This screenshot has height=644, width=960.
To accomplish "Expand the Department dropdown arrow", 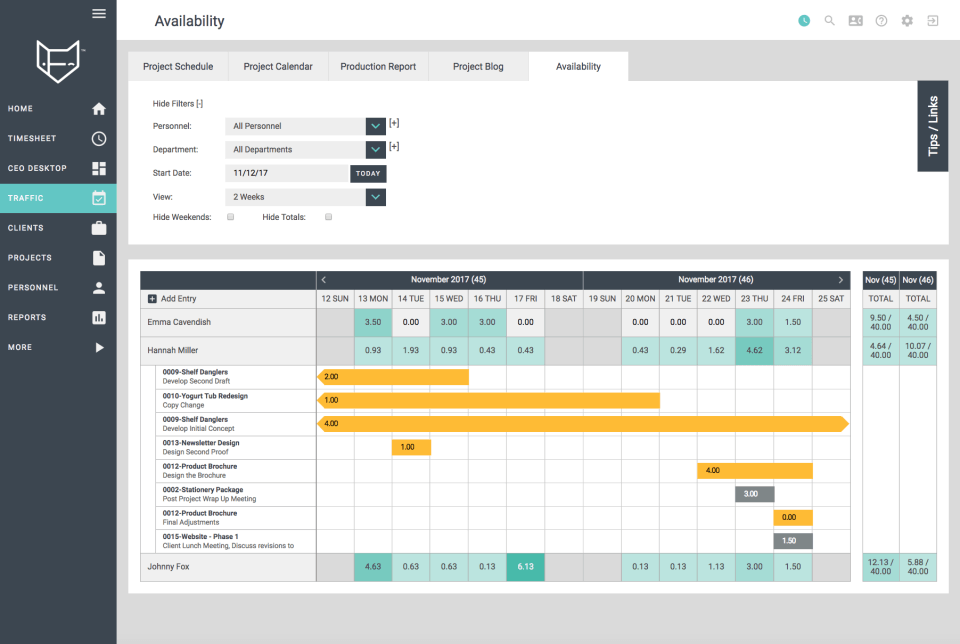I will (x=376, y=149).
